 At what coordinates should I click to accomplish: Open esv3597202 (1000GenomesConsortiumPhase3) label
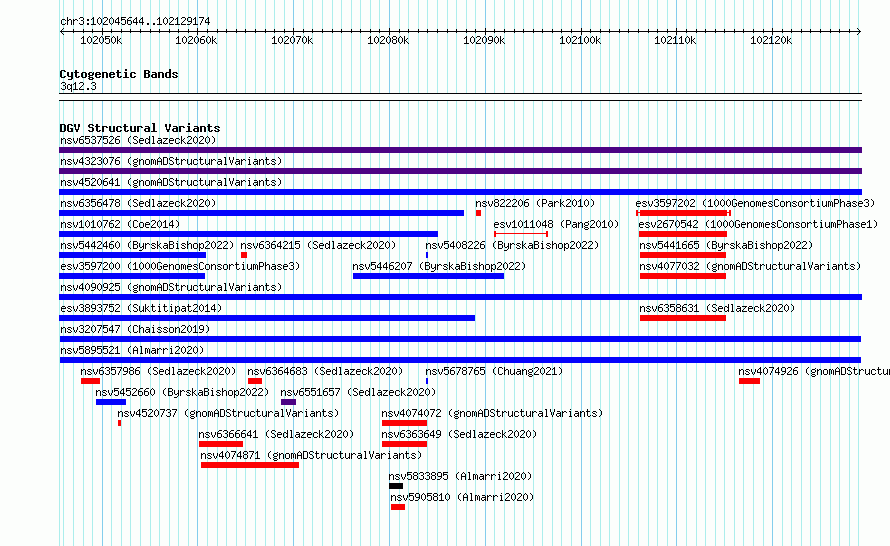coord(755,203)
